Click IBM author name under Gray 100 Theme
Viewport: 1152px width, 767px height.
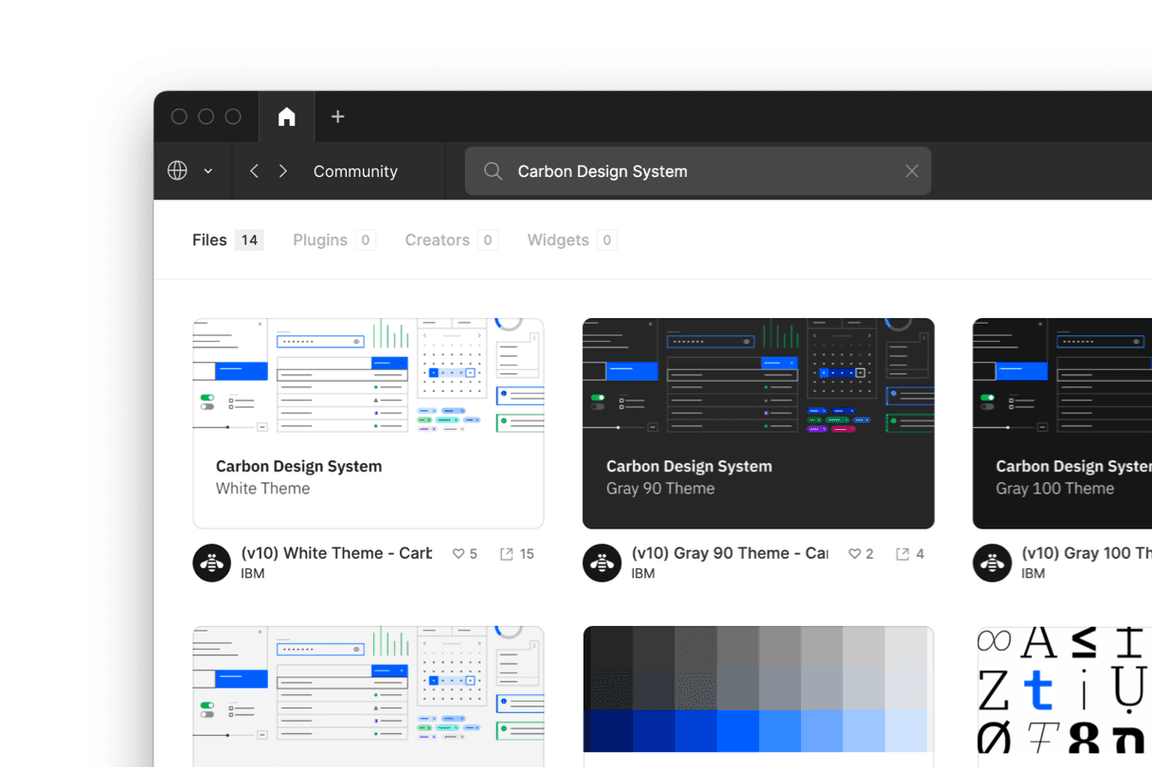coord(1033,574)
